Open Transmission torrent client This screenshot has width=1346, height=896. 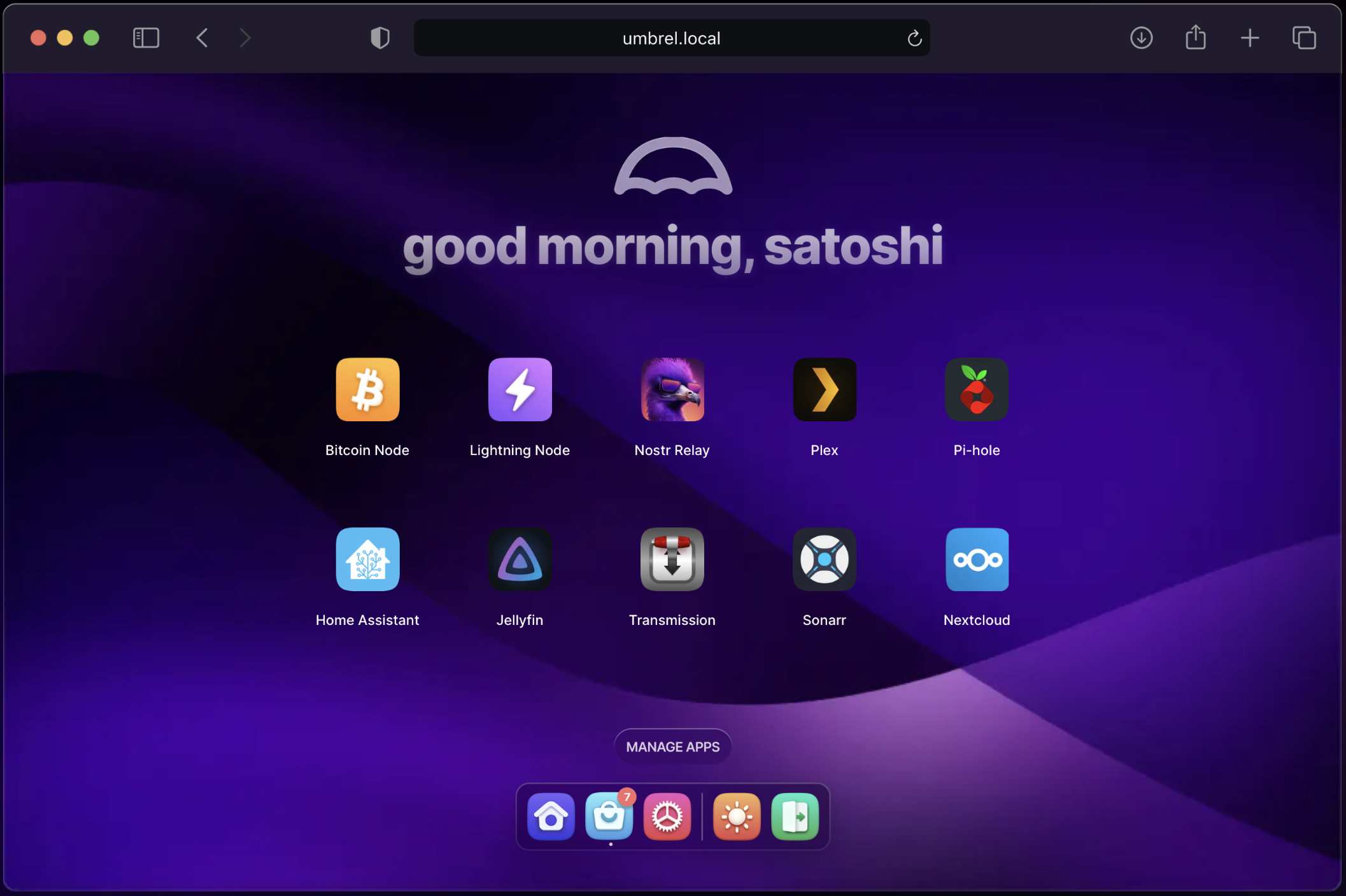[672, 559]
